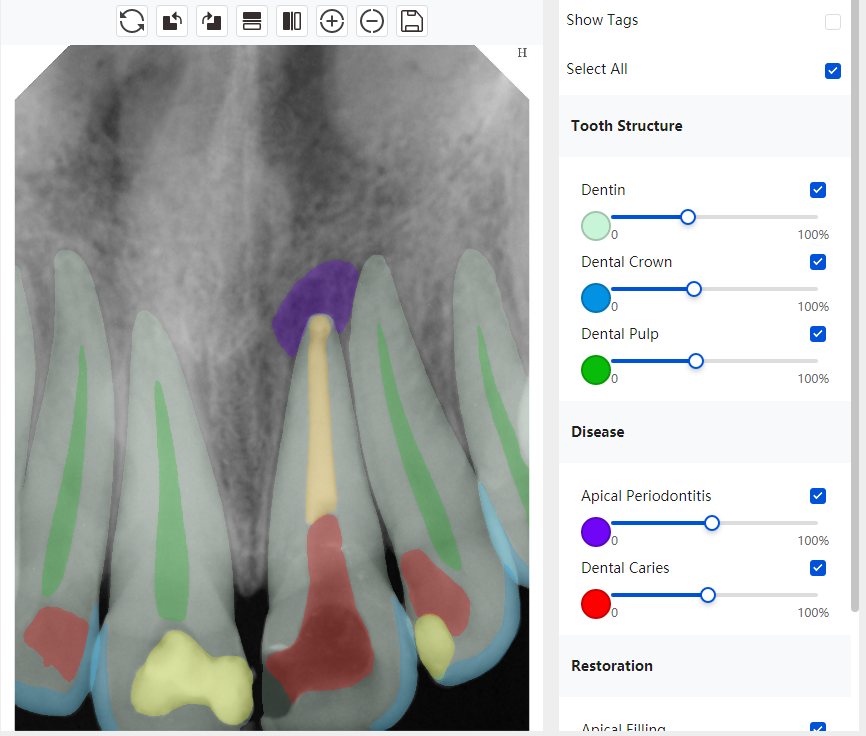Click the reset/refresh image icon

(132, 21)
